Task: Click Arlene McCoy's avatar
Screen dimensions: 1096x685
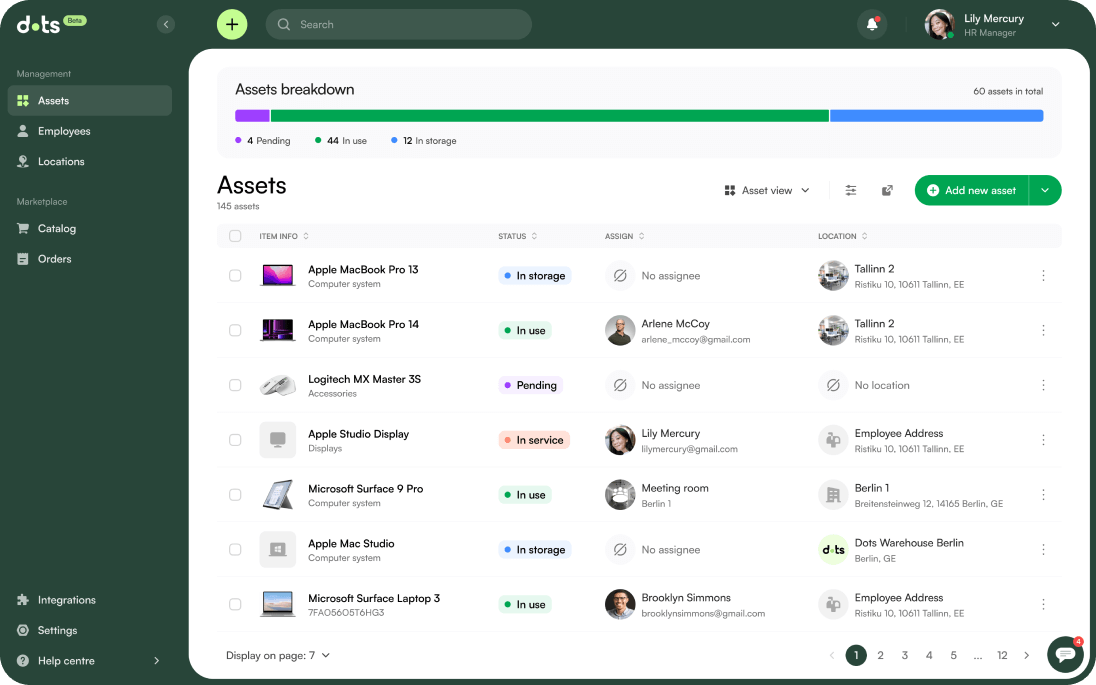Action: pyautogui.click(x=620, y=331)
